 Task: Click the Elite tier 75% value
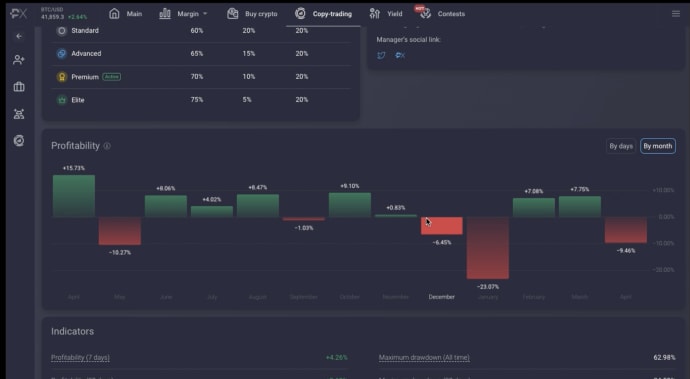[197, 100]
